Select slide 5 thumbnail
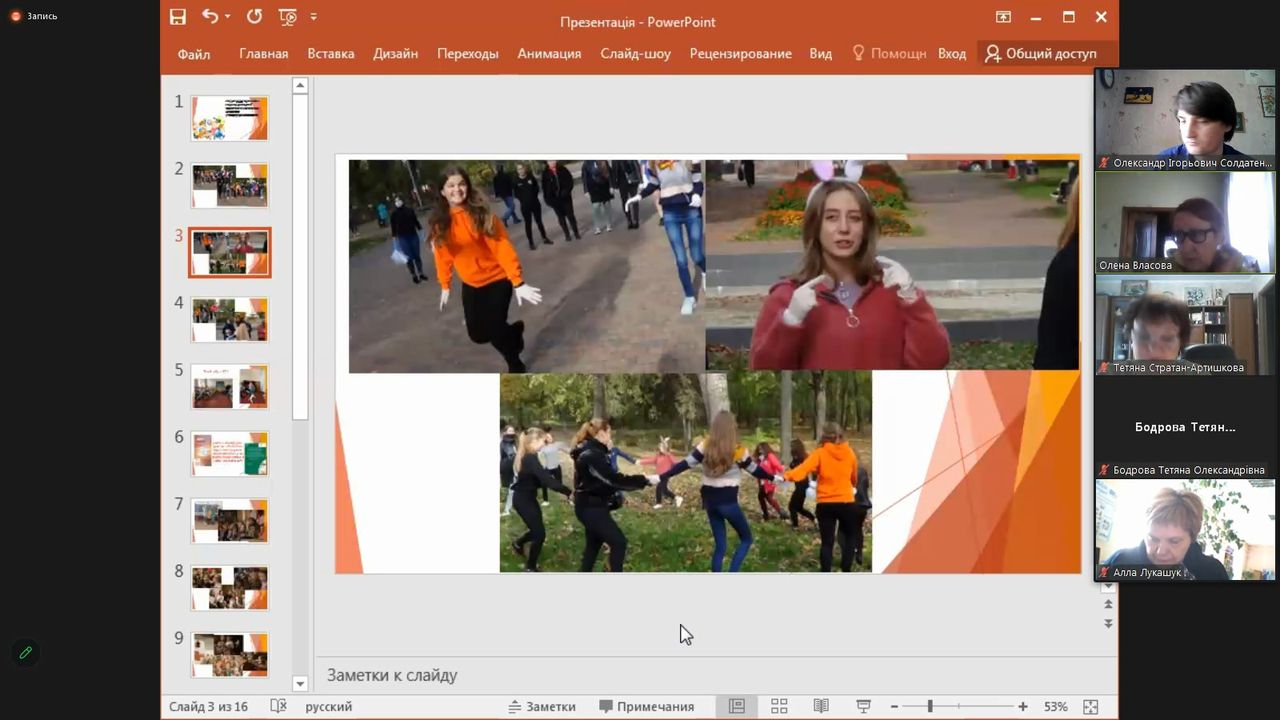 pos(230,387)
